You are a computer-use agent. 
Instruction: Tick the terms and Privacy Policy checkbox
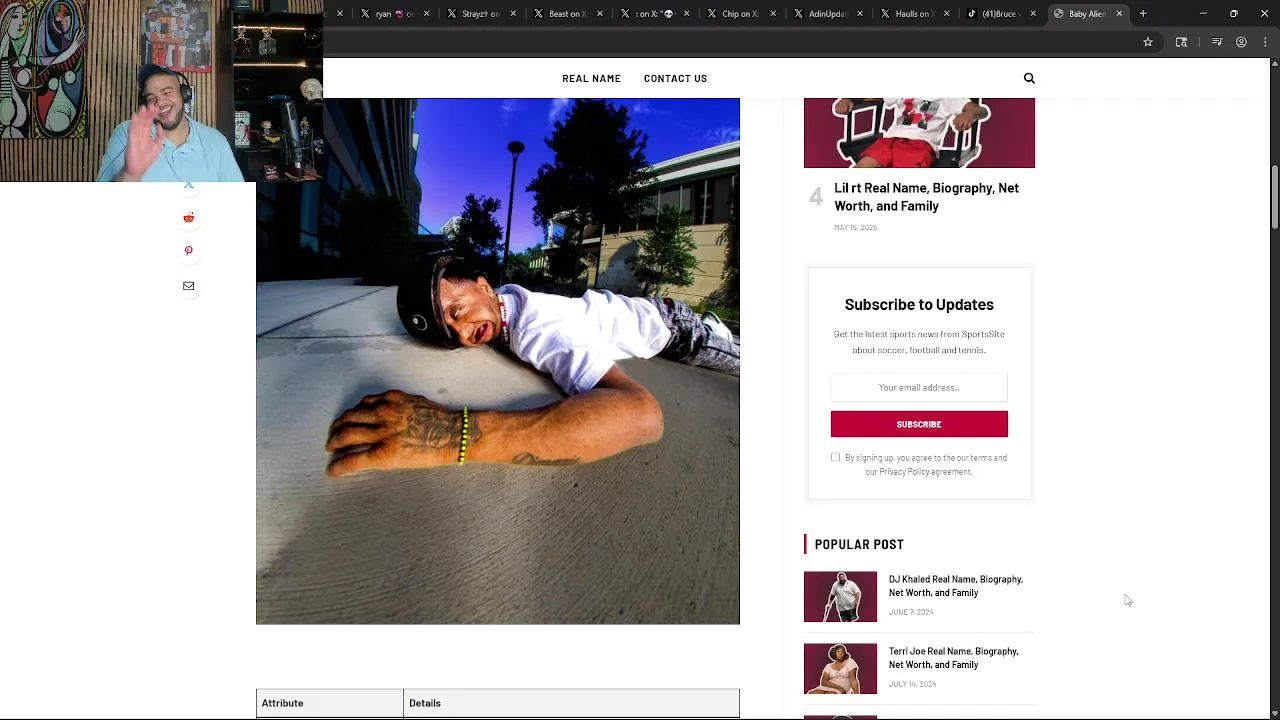tap(835, 457)
